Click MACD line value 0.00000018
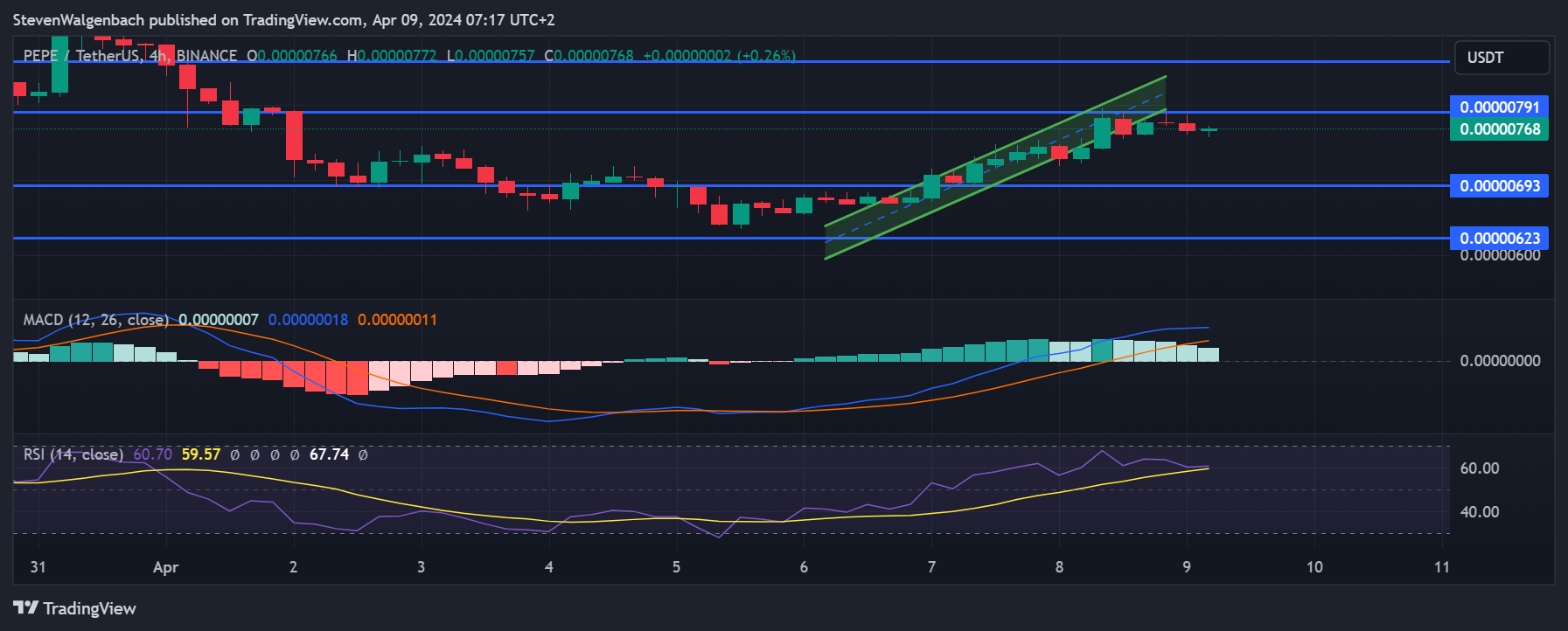Image resolution: width=1568 pixels, height=631 pixels. 308,320
